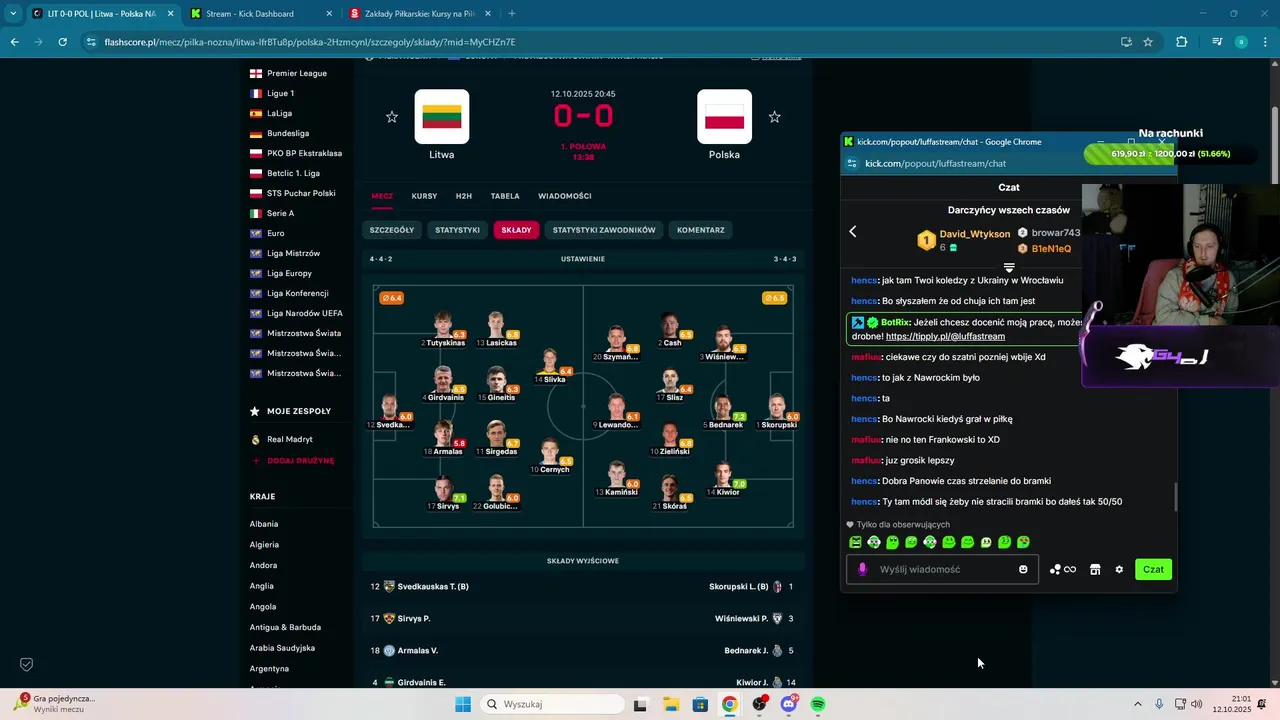
Task: Collapse the chat leaderboard with arrow
Action: coord(1009,267)
